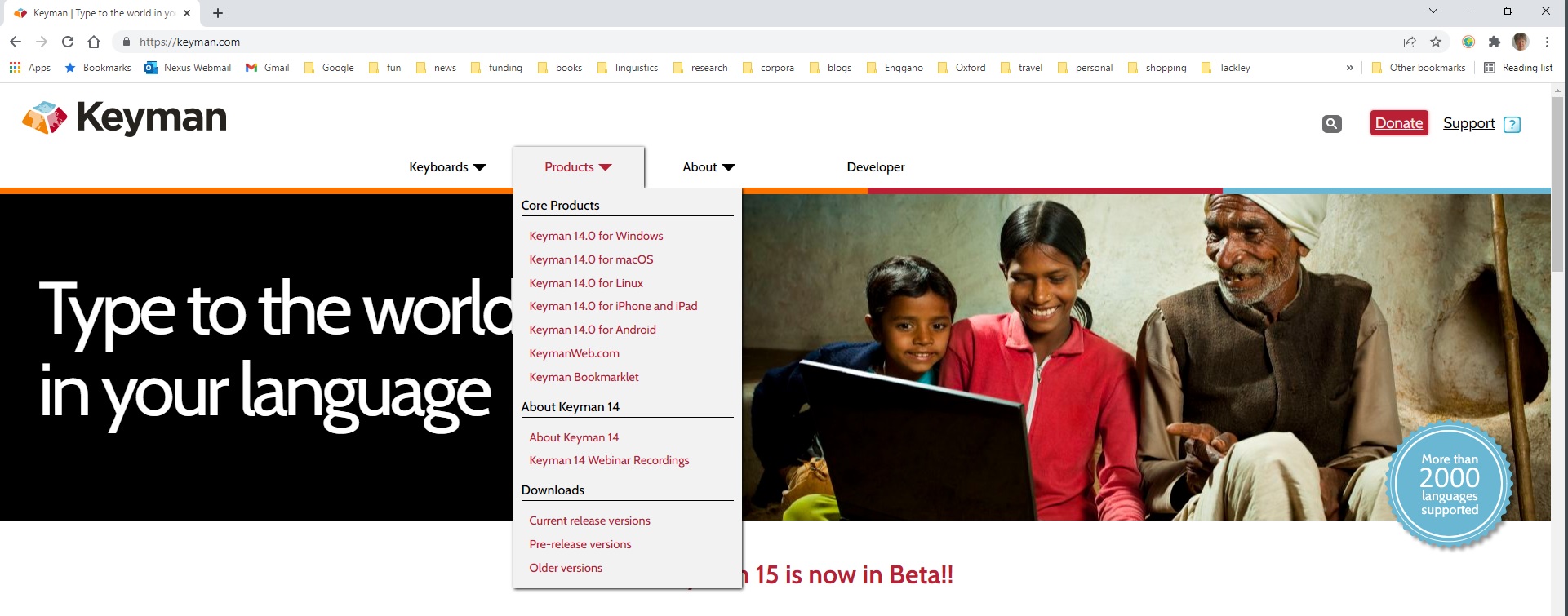Select Keyman 14.0 for Windows
Viewport: 1568px width, 616px height.
596,236
